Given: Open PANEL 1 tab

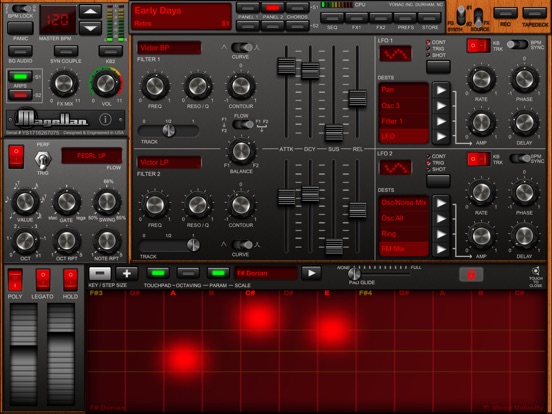Looking at the screenshot, I should 248,7.
